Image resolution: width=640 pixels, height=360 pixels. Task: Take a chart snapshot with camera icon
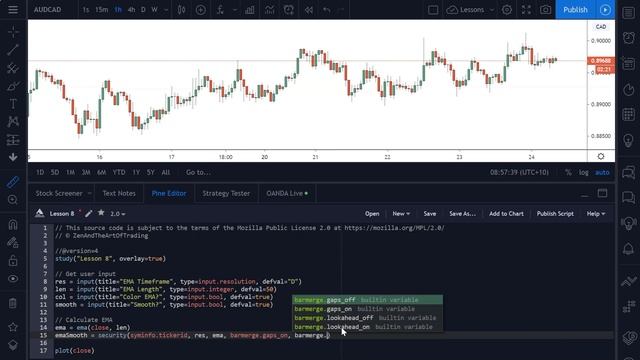click(546, 9)
